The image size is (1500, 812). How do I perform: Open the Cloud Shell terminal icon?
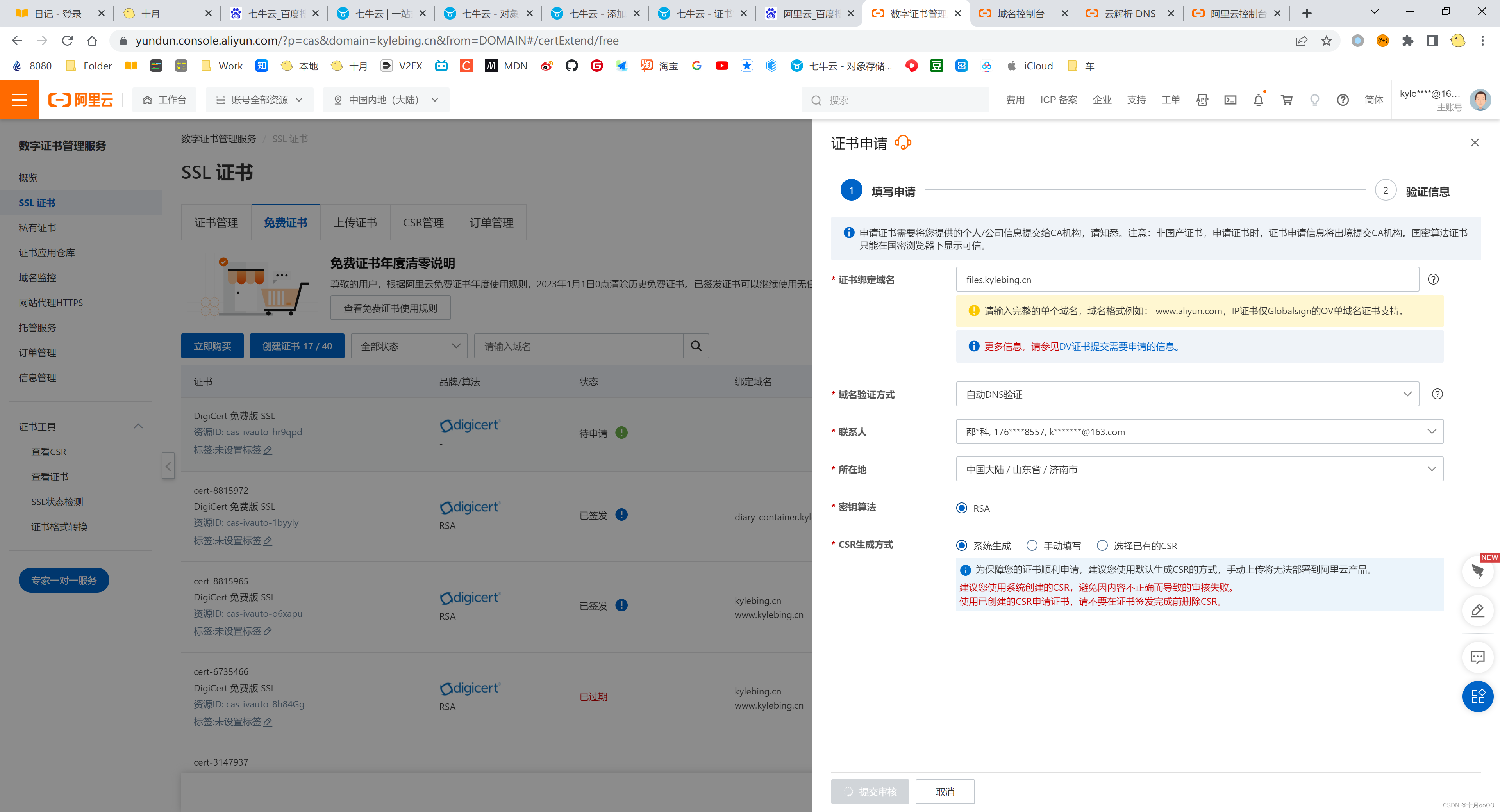1230,100
